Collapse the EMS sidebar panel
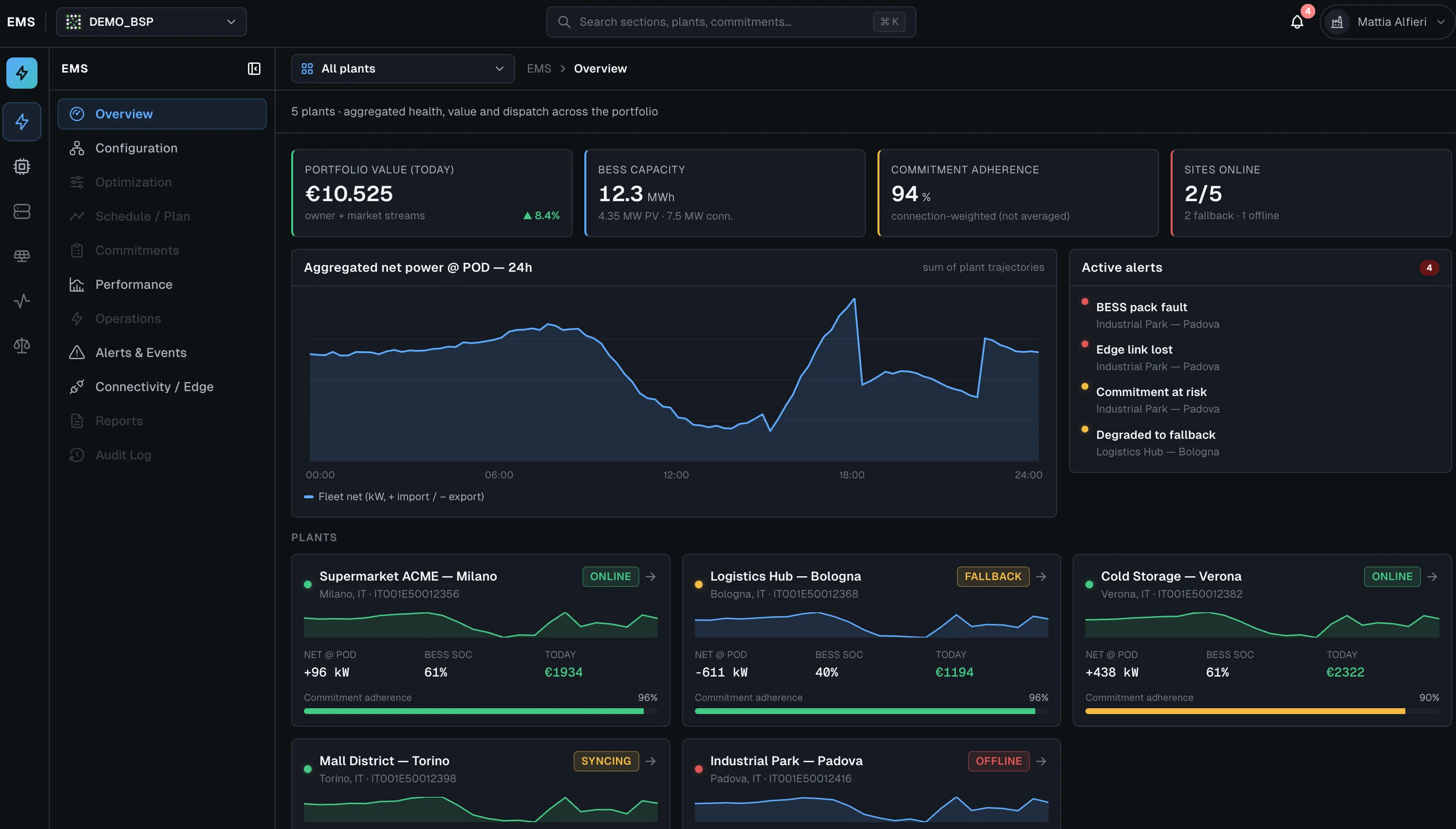 254,69
